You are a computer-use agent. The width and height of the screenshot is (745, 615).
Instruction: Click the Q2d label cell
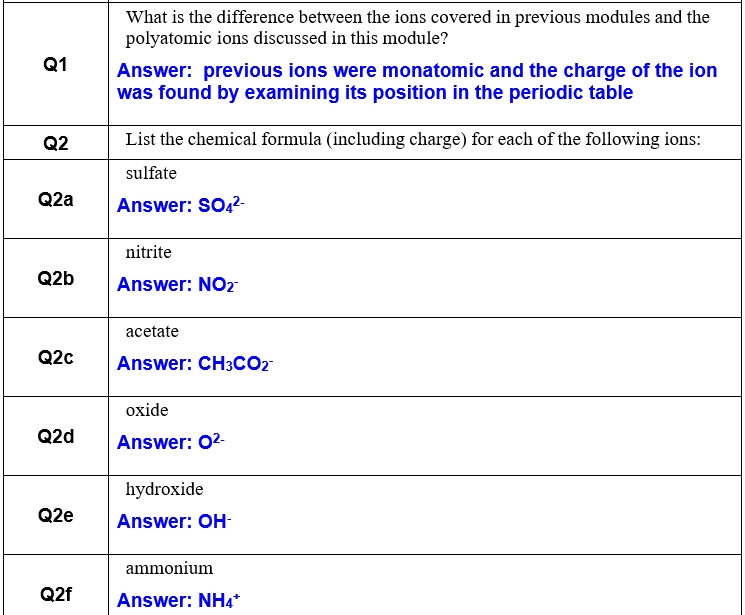tap(56, 436)
